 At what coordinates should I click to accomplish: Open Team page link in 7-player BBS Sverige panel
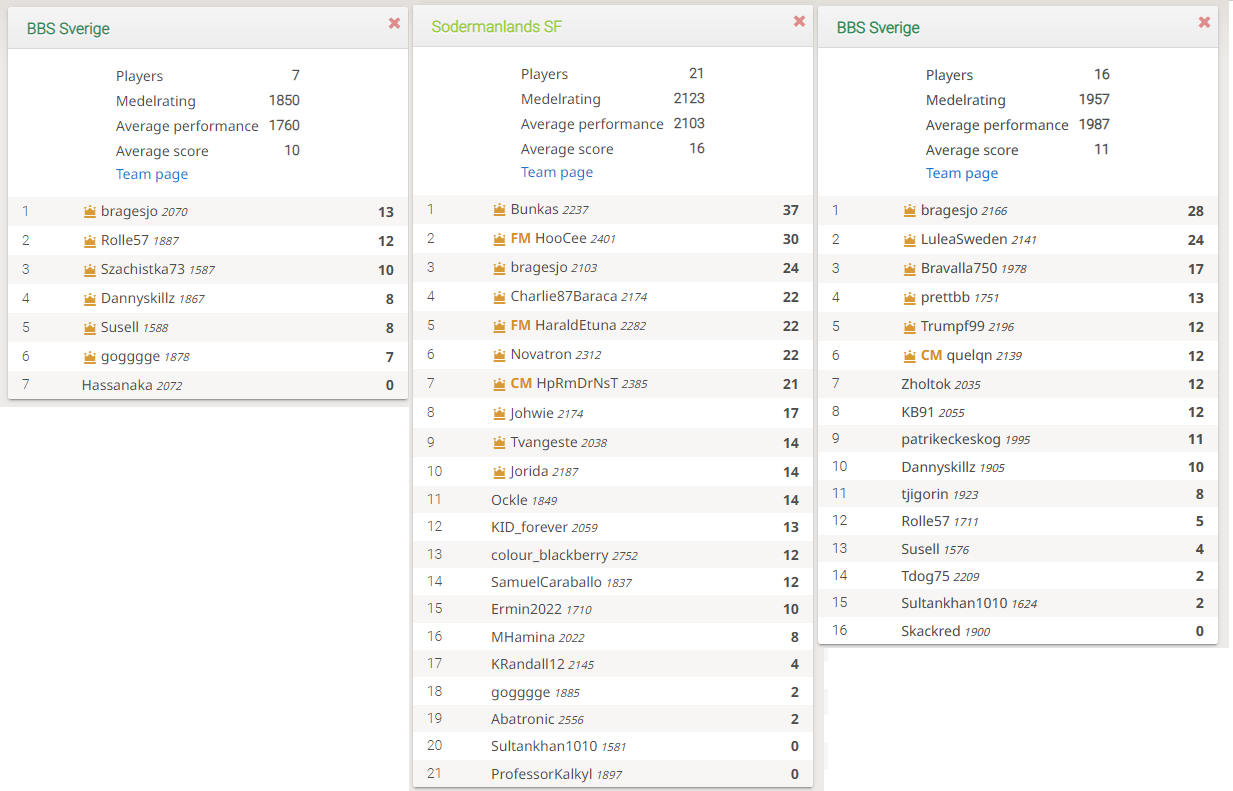152,174
